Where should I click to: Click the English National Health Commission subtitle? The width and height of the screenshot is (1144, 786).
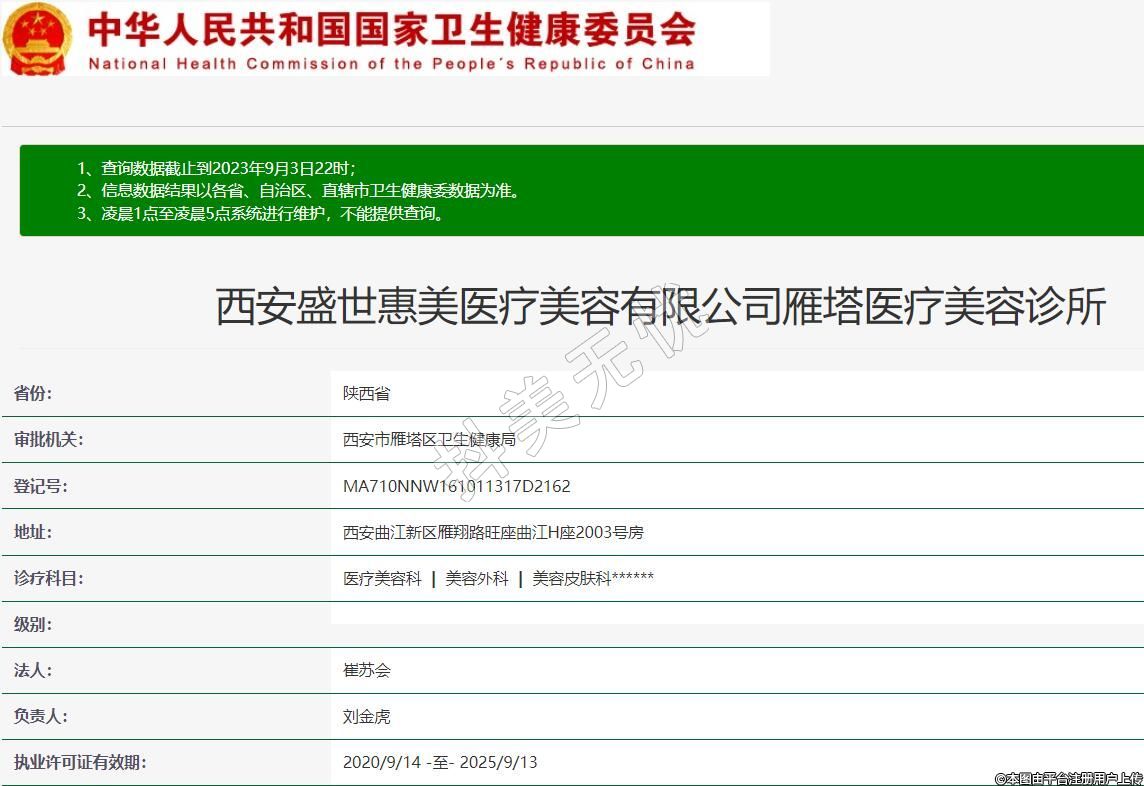click(392, 63)
